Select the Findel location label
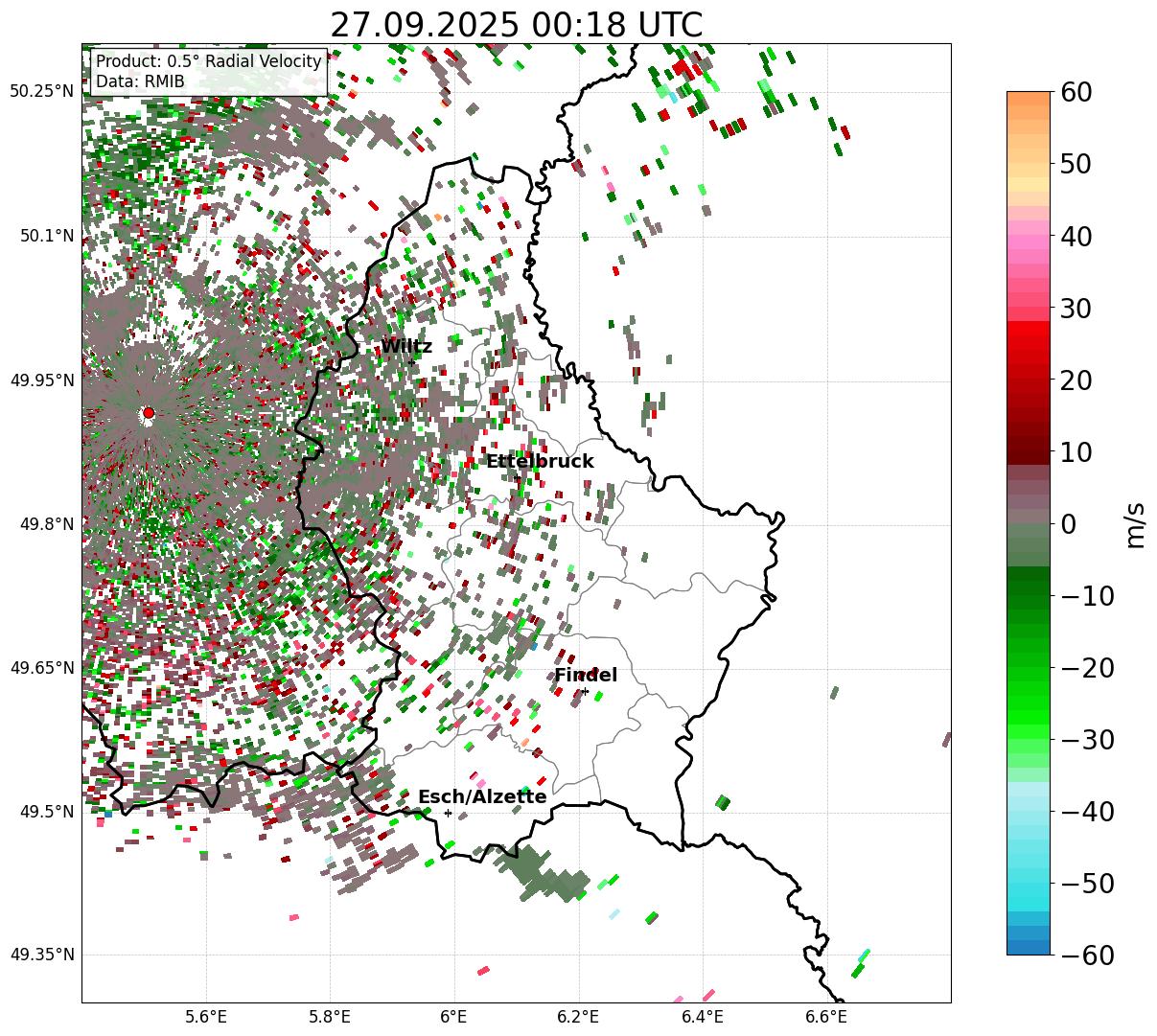1157x1036 pixels. 586,676
